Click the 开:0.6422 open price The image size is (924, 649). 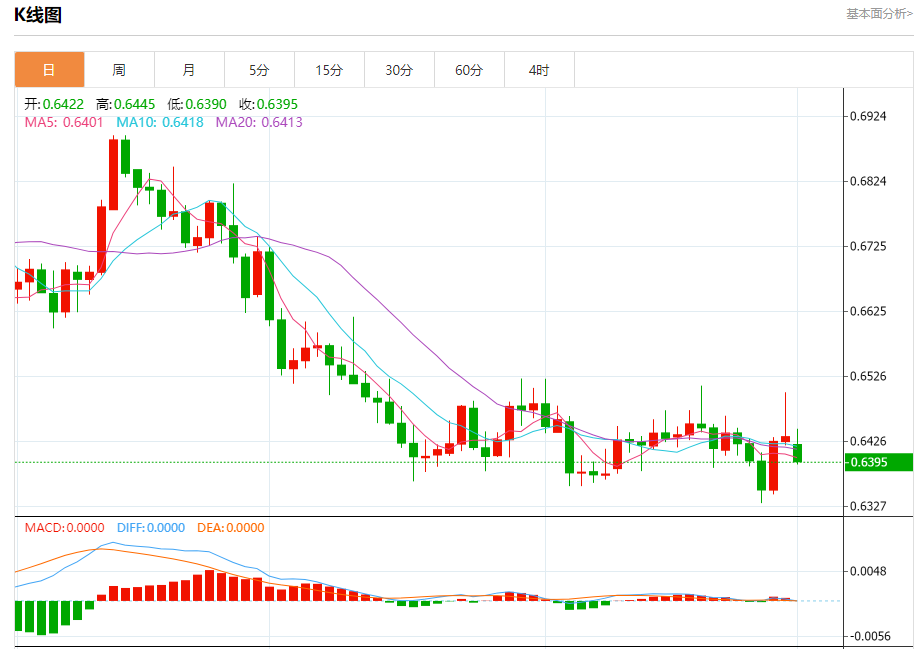54,104
